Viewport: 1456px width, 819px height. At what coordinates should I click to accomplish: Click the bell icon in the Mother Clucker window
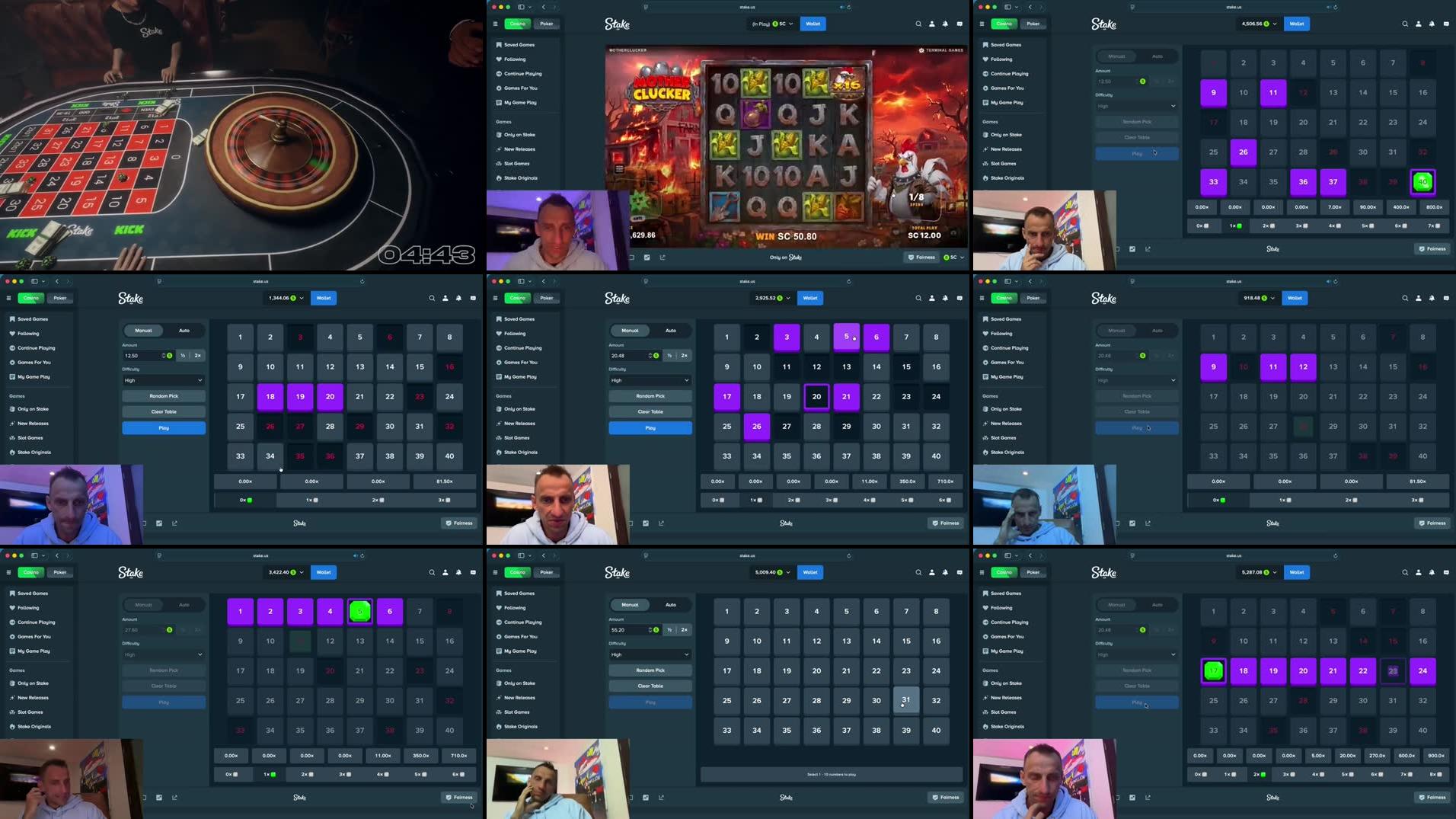(945, 24)
